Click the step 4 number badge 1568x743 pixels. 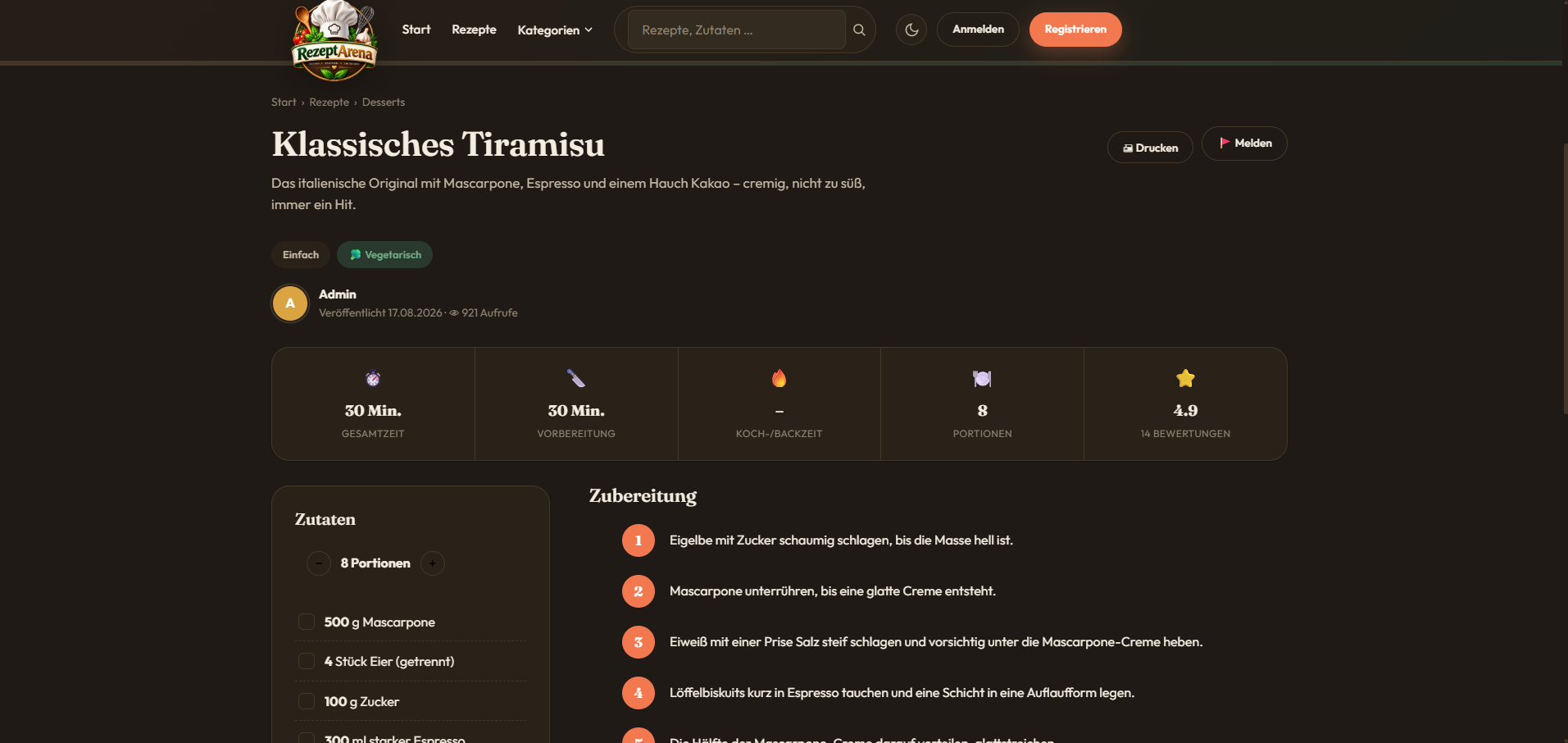[639, 693]
